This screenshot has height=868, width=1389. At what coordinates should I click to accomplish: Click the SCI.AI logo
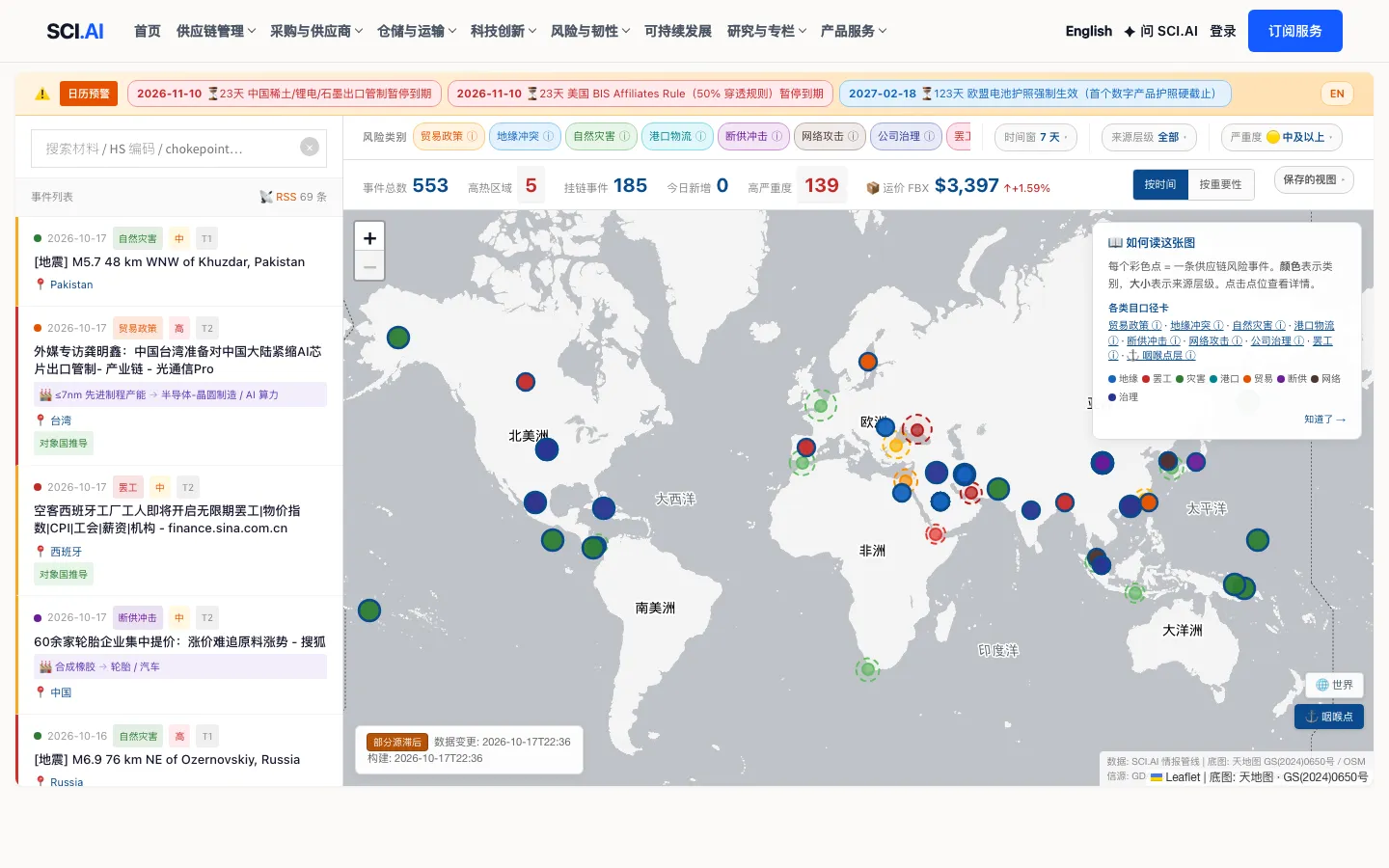pyautogui.click(x=75, y=31)
